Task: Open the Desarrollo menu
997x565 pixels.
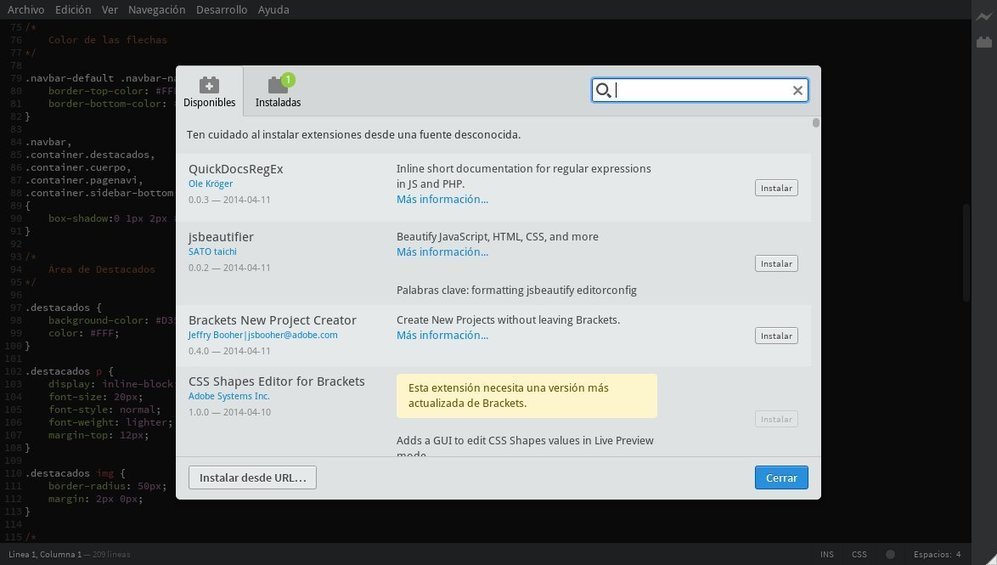Action: point(222,10)
